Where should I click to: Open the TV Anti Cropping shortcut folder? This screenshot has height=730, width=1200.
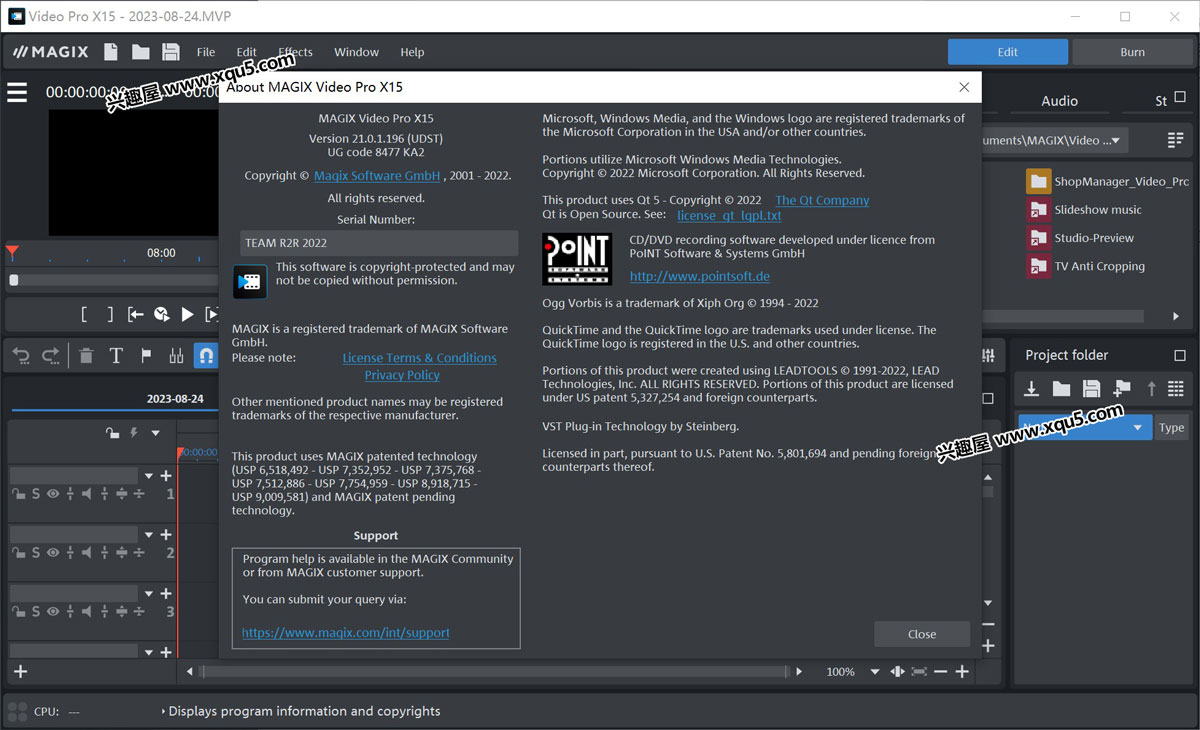(1087, 266)
